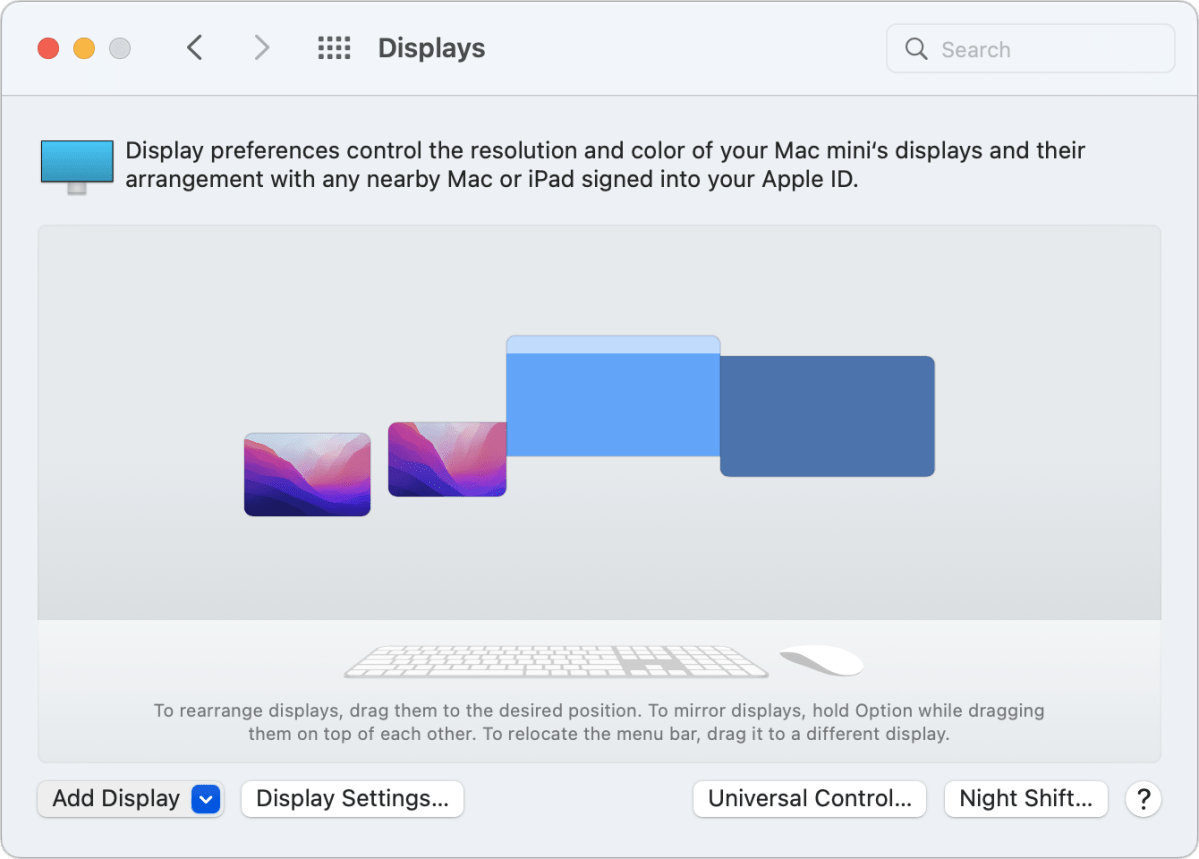Click the Displays window title
Screen dimensions: 1199x859
[x=431, y=48]
